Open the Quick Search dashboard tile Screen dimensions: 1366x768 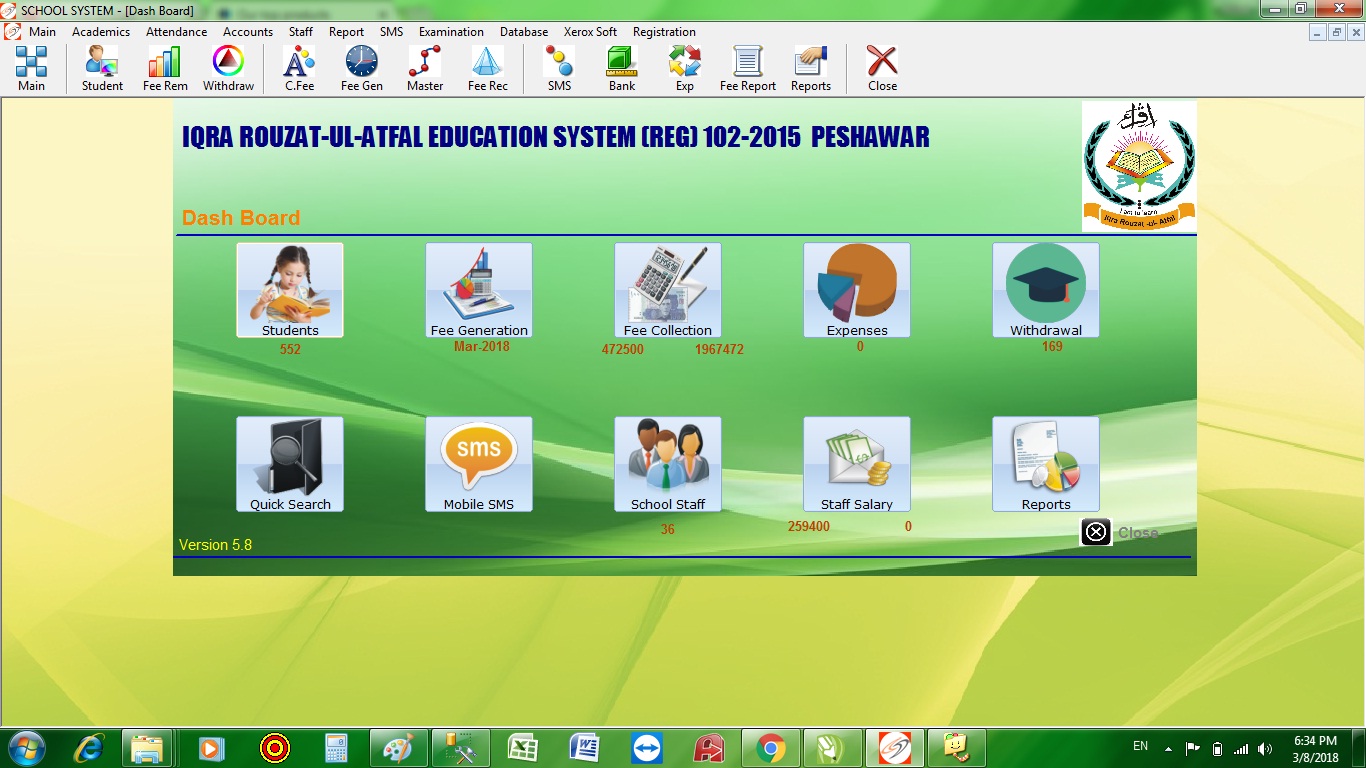pyautogui.click(x=290, y=464)
